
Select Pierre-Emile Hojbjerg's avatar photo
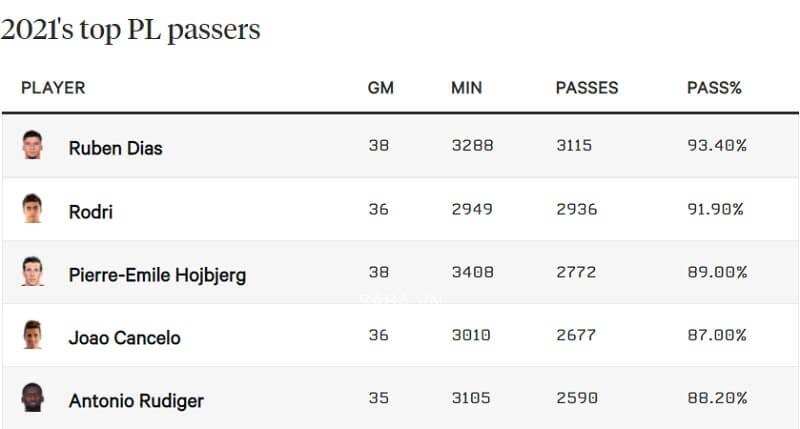(x=33, y=271)
